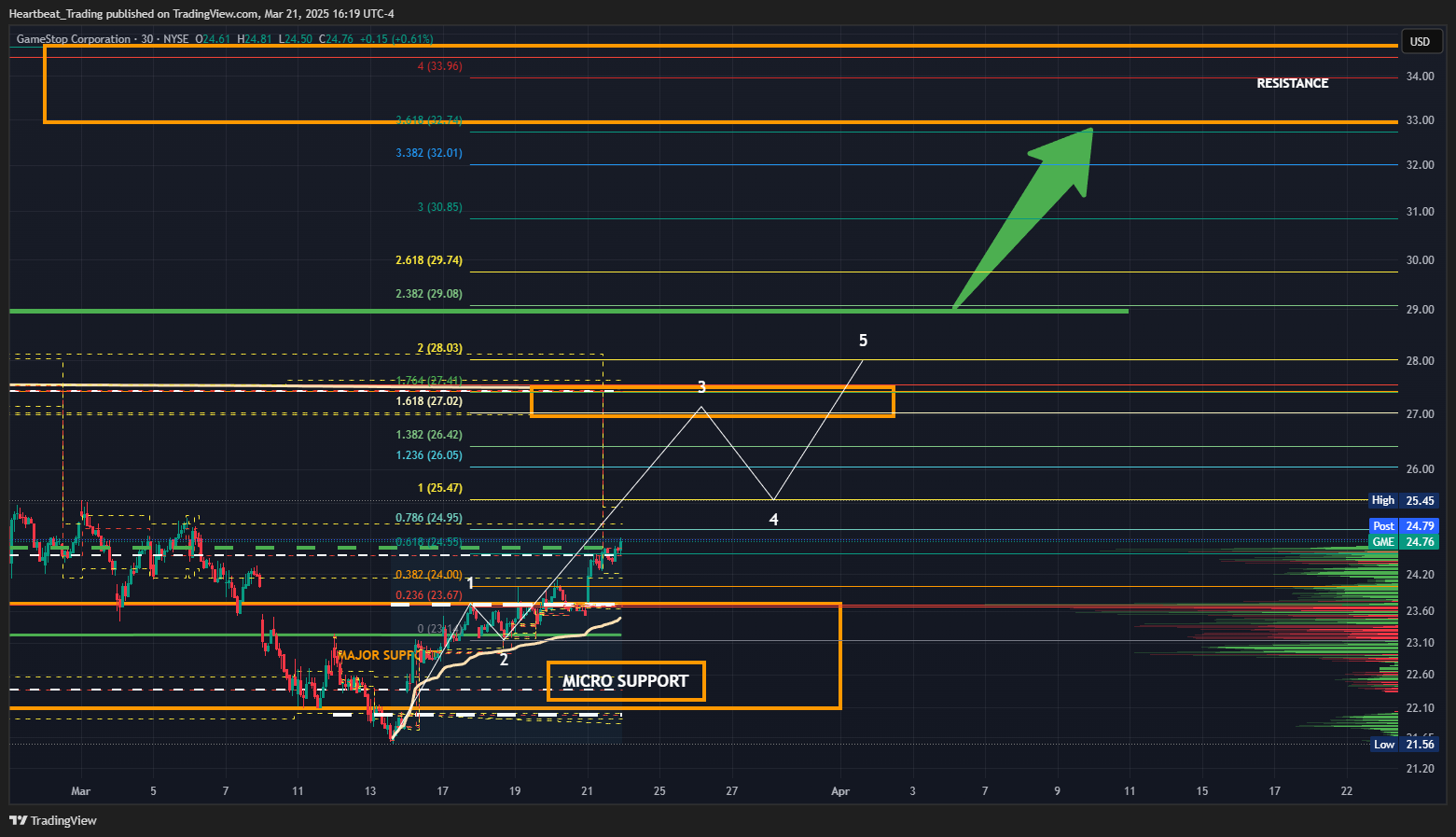Image resolution: width=1456 pixels, height=837 pixels.
Task: Click the H24.81 high value in header
Action: [254, 39]
